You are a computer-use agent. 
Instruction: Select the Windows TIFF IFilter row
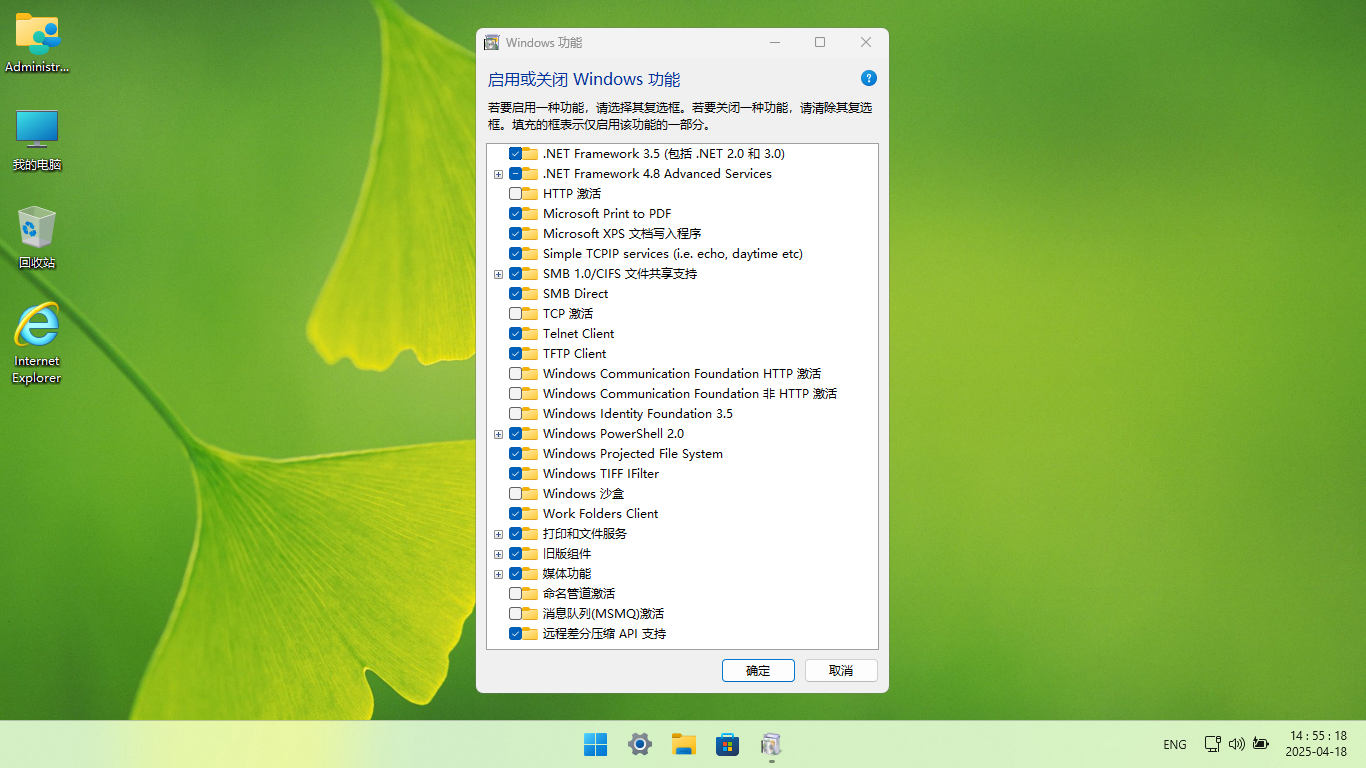coord(601,473)
